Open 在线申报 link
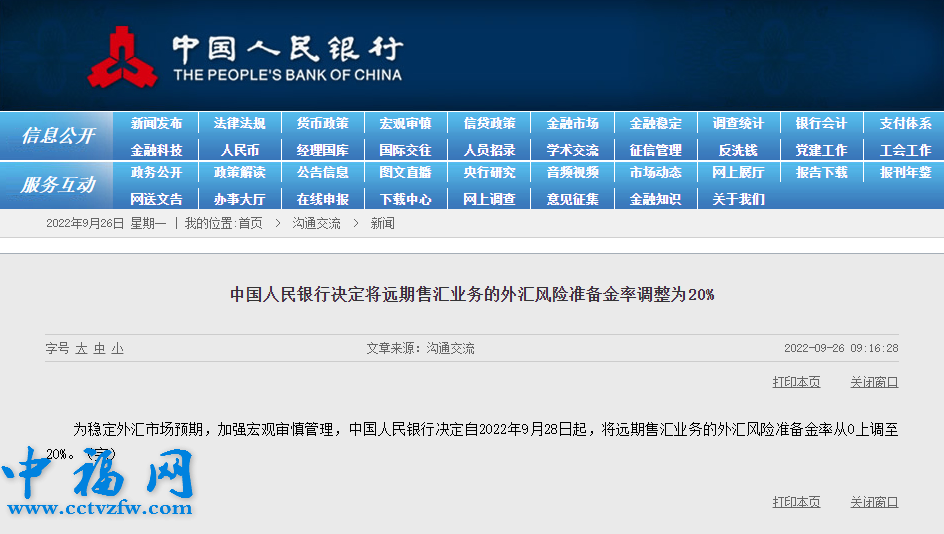 (323, 199)
